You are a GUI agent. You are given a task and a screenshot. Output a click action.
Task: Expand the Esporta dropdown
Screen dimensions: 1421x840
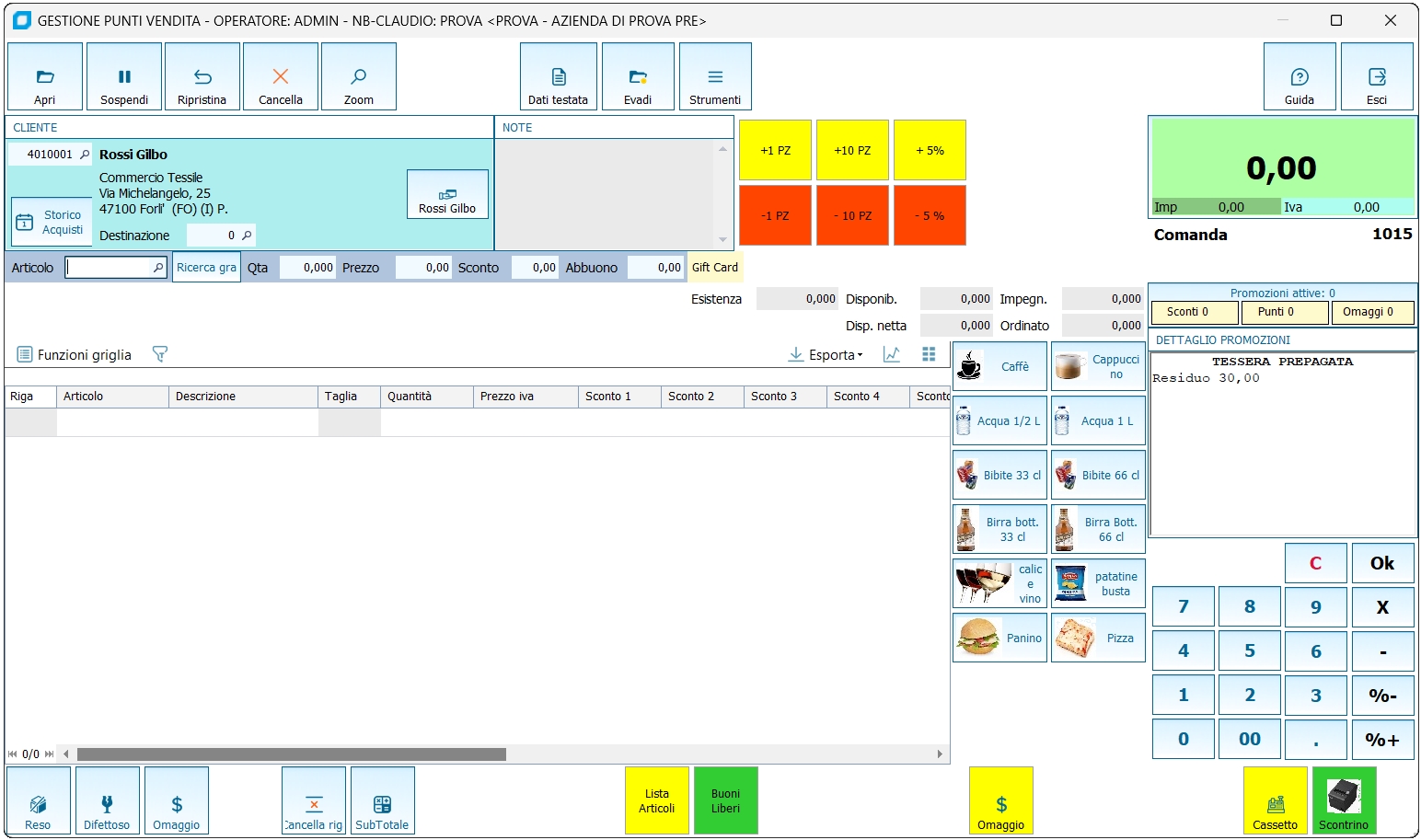(x=826, y=355)
